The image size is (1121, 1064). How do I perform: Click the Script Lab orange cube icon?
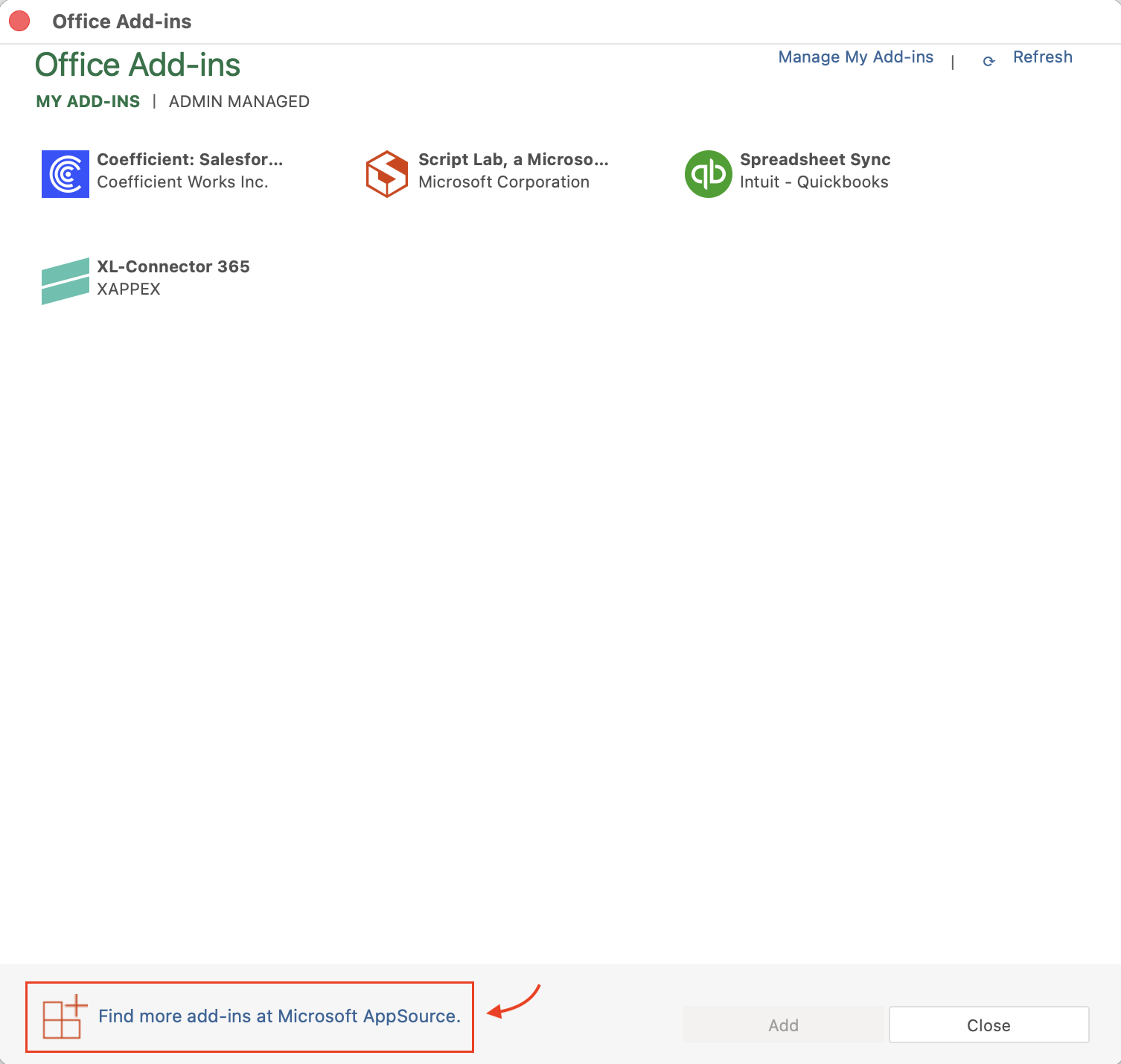[x=386, y=174]
